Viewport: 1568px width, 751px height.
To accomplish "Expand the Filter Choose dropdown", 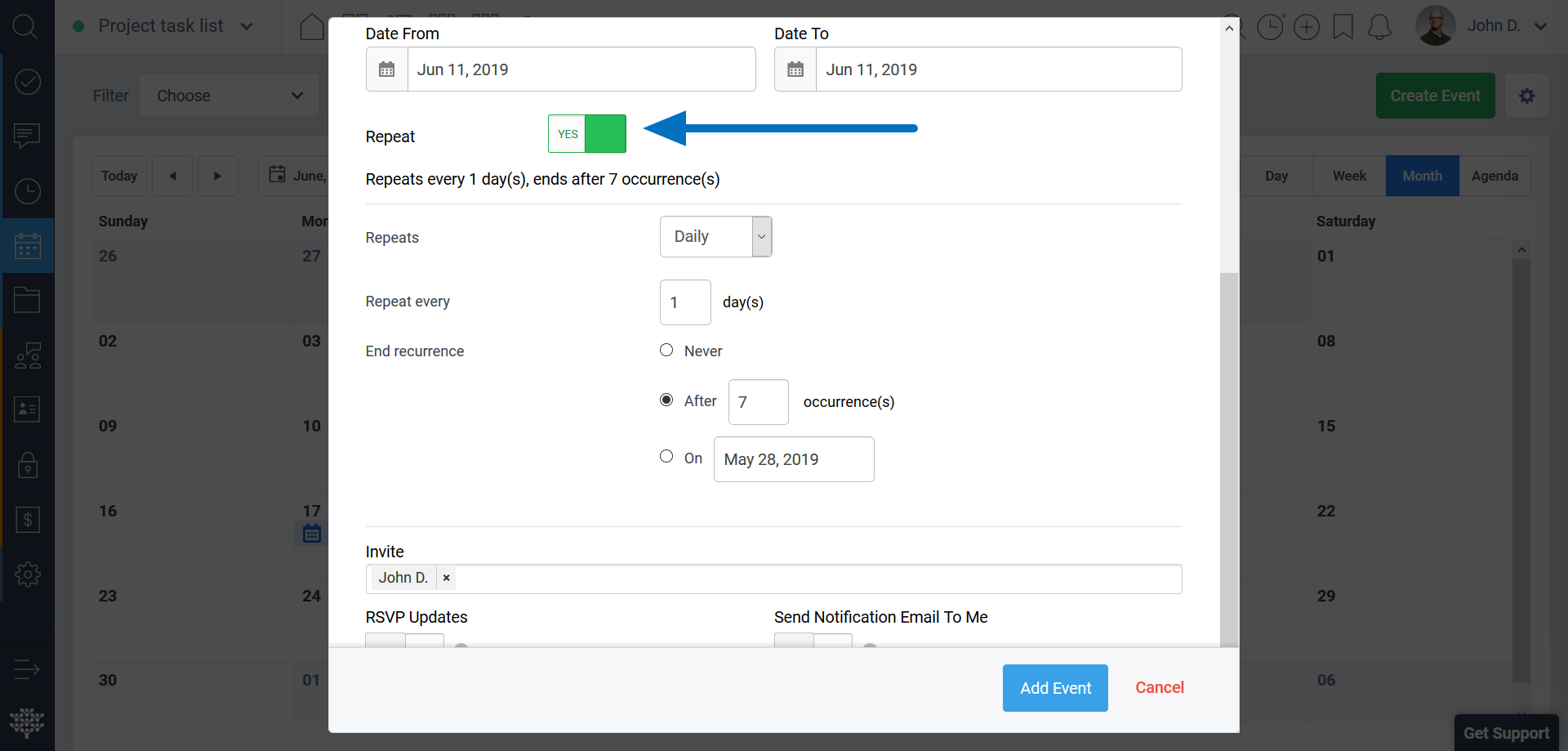I will tap(229, 96).
